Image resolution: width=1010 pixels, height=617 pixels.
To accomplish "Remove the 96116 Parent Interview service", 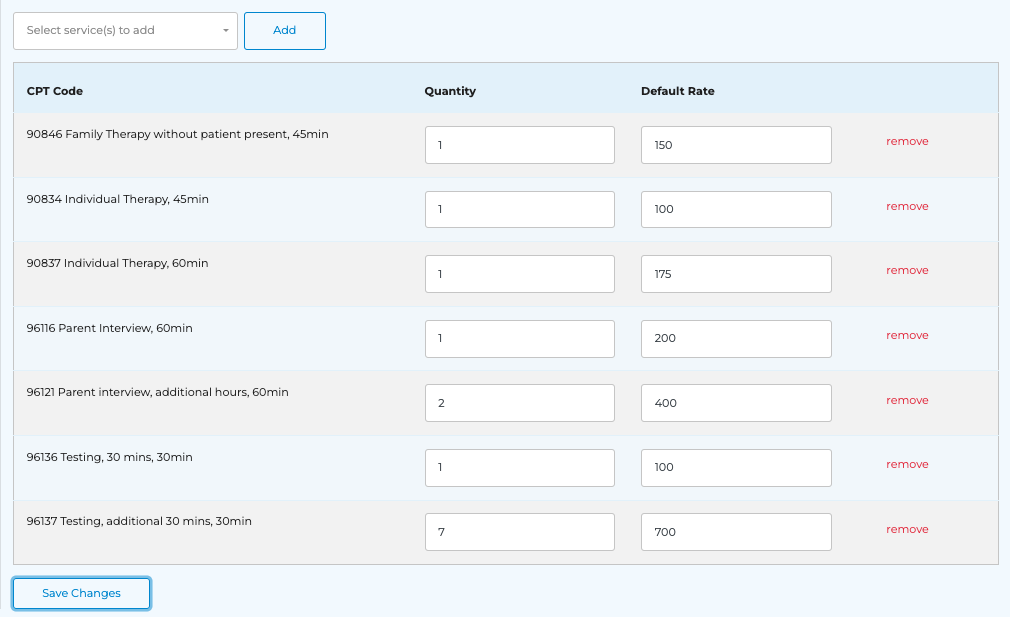I will pyautogui.click(x=907, y=335).
